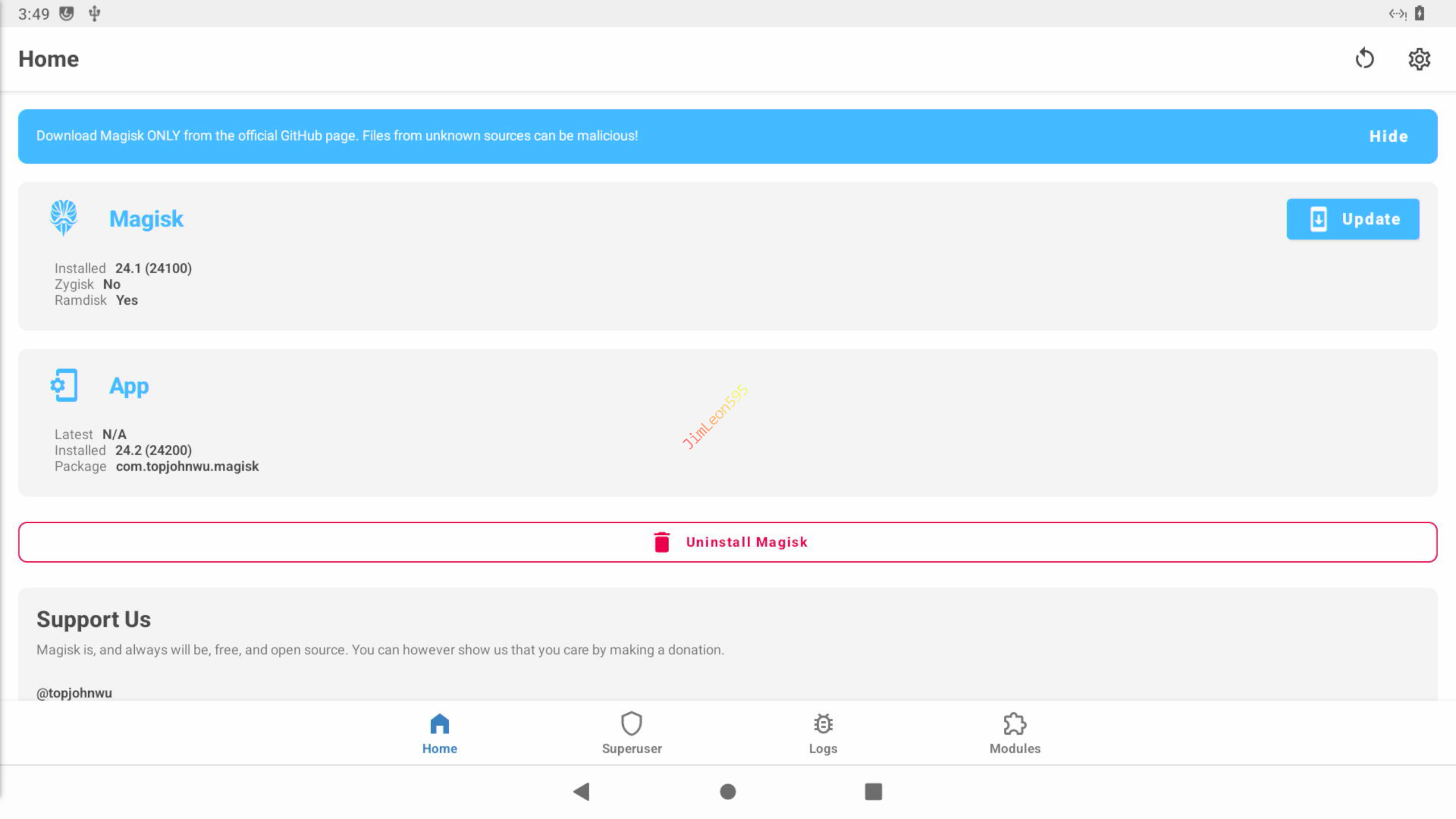The width and height of the screenshot is (1456, 819).
Task: Click the Update button for Magisk
Action: (x=1352, y=219)
